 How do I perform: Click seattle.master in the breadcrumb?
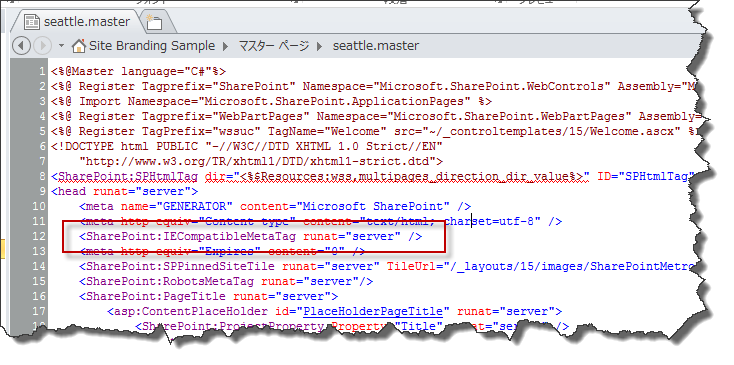376,46
